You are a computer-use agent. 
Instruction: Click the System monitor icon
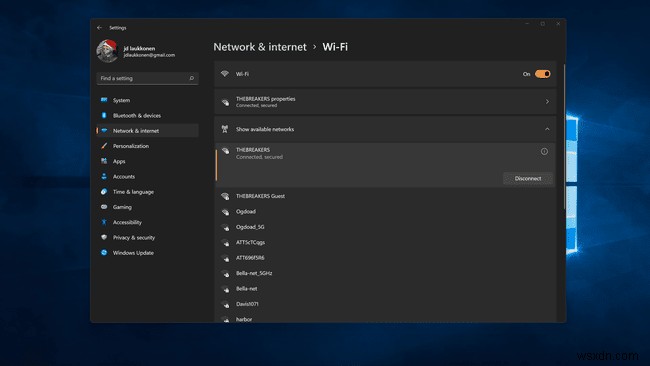104,100
